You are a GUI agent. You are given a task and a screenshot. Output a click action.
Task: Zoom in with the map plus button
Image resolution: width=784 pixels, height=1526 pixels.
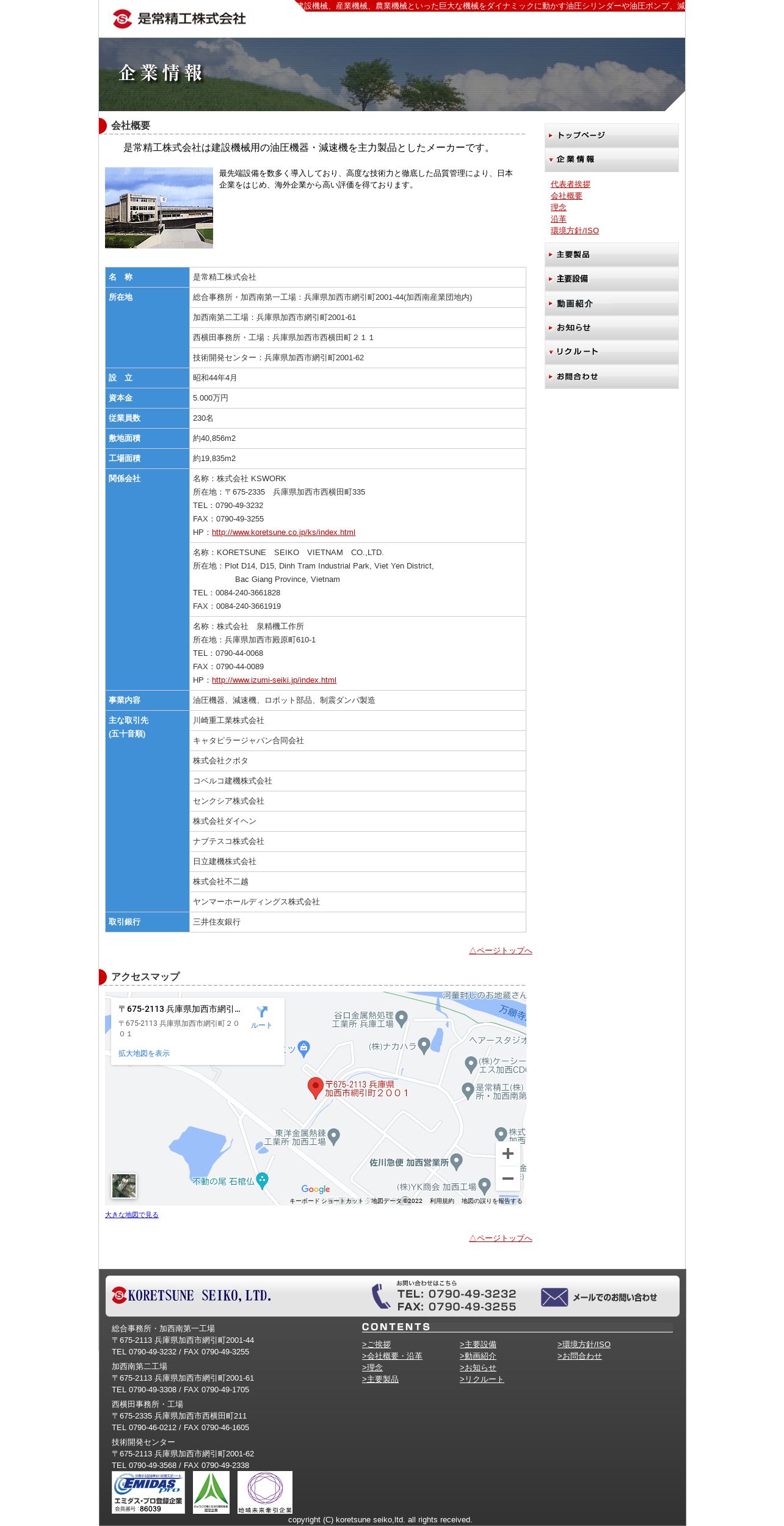(507, 1154)
